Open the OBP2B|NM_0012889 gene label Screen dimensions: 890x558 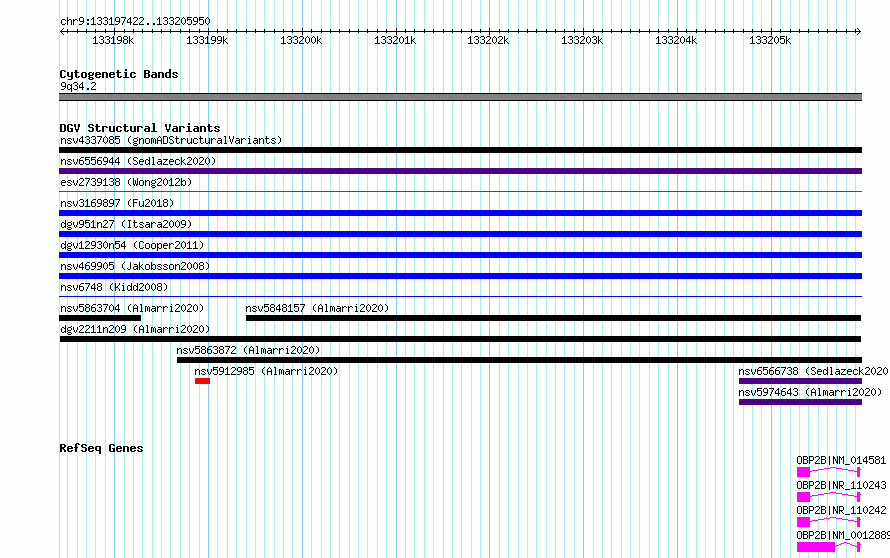(843, 535)
